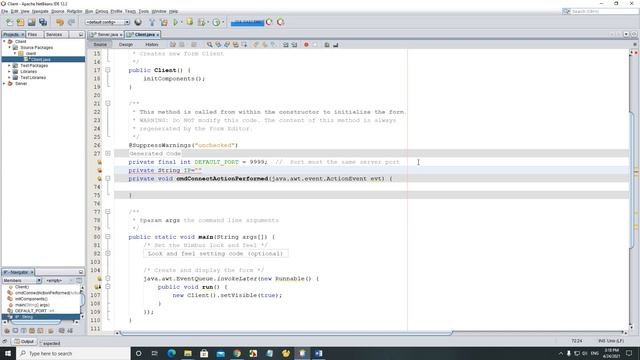Screen dimensions: 640x360
Task: Open the File menu
Action: 4,11
